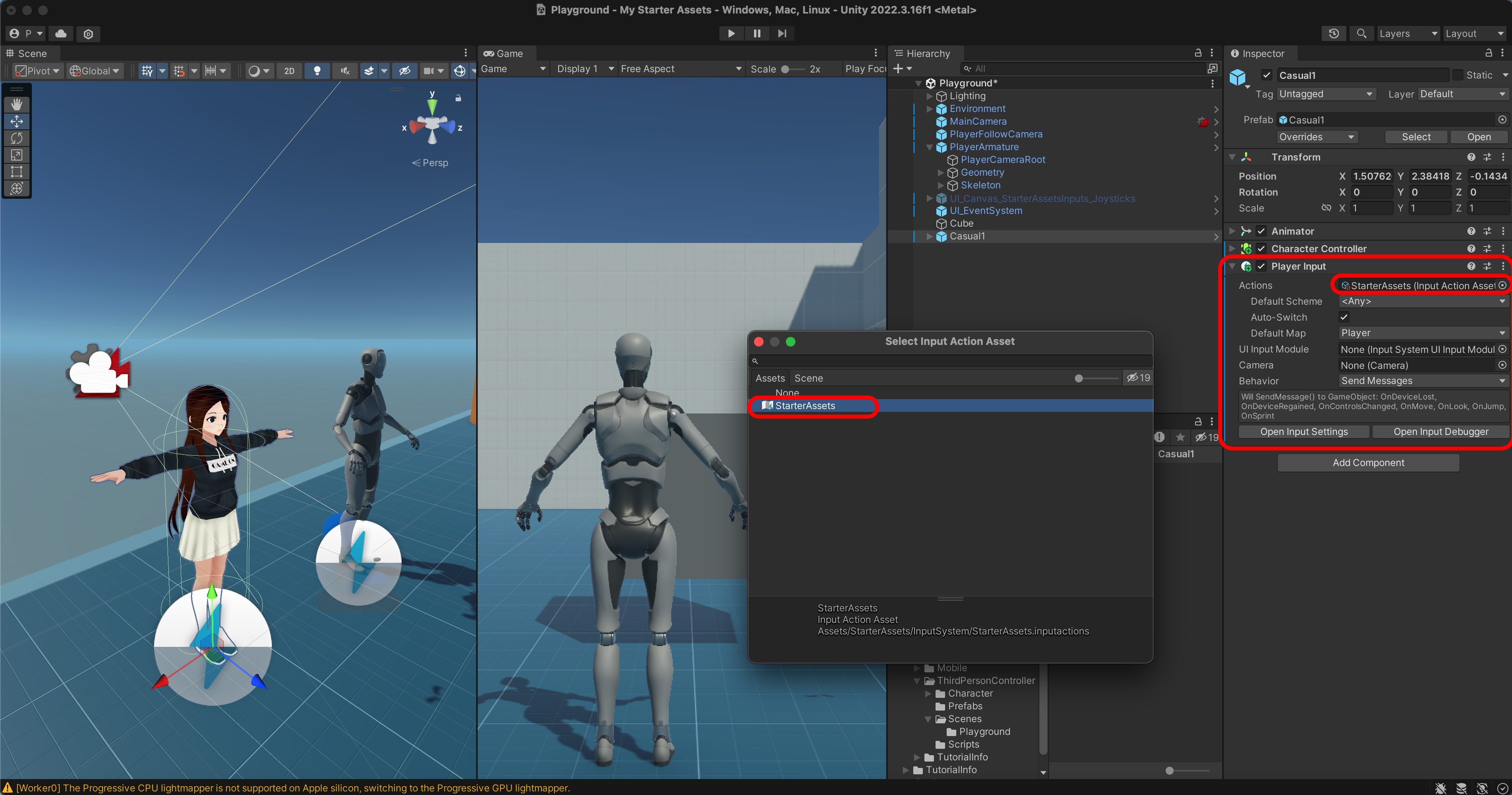Open Unity cloud services icon

61,33
